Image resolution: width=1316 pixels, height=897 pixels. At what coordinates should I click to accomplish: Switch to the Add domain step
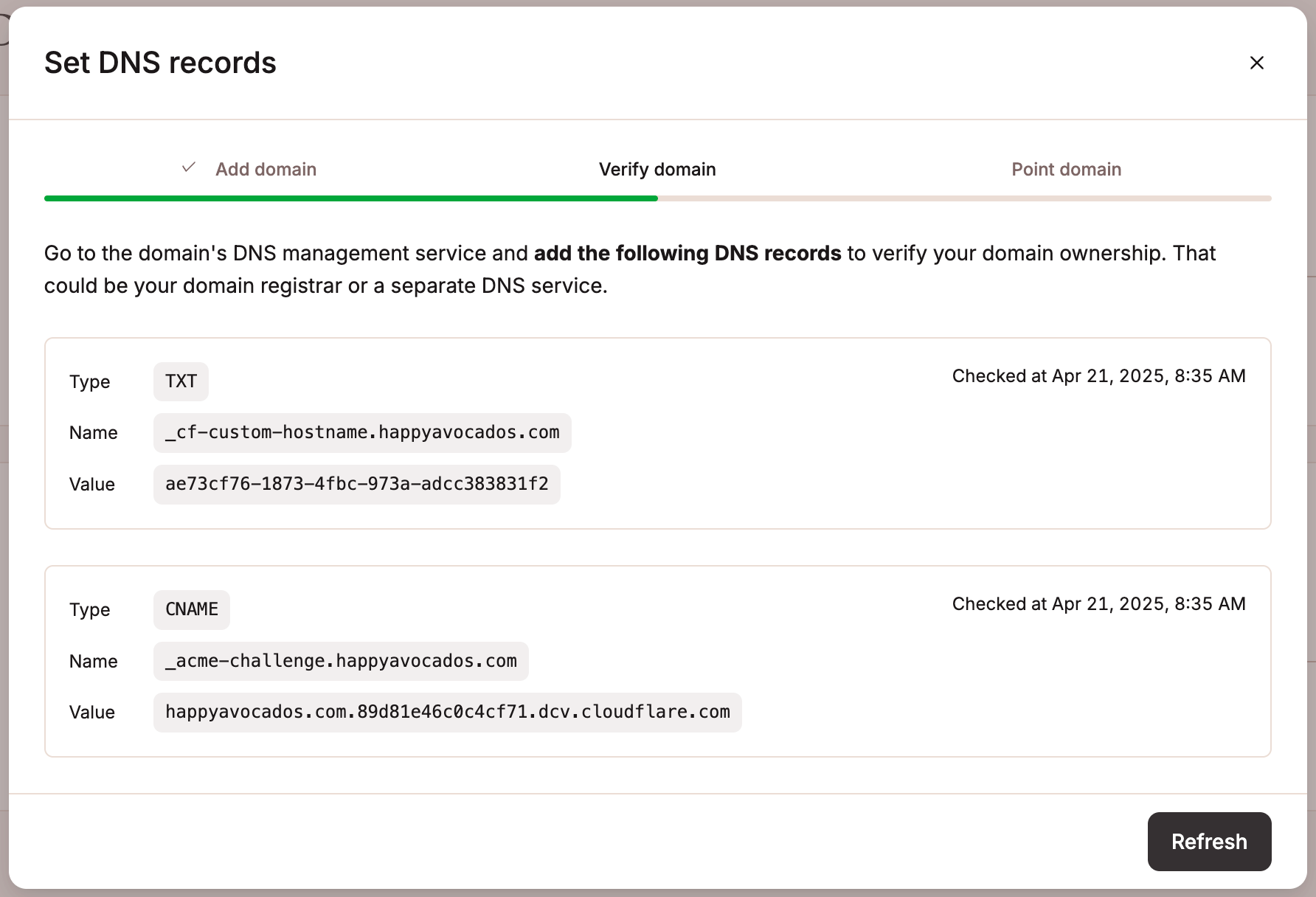click(266, 169)
